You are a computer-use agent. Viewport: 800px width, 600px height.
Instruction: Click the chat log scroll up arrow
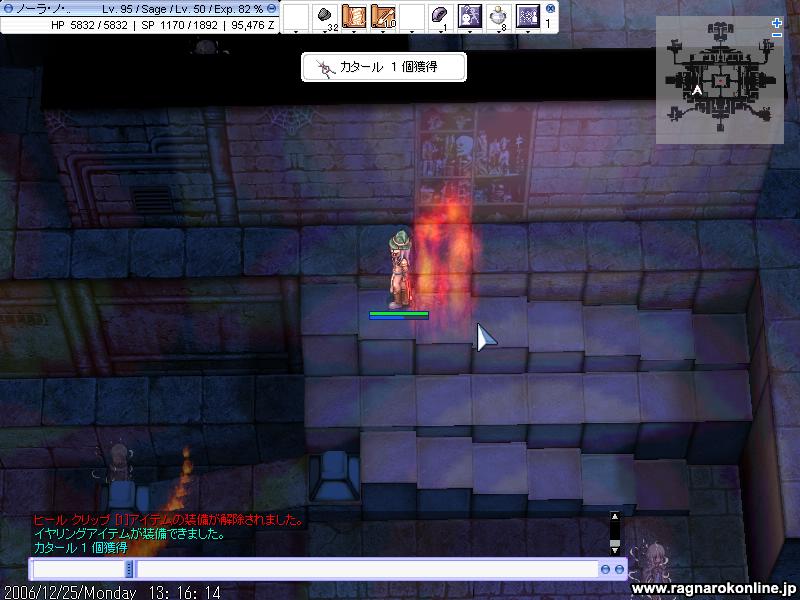click(x=615, y=516)
